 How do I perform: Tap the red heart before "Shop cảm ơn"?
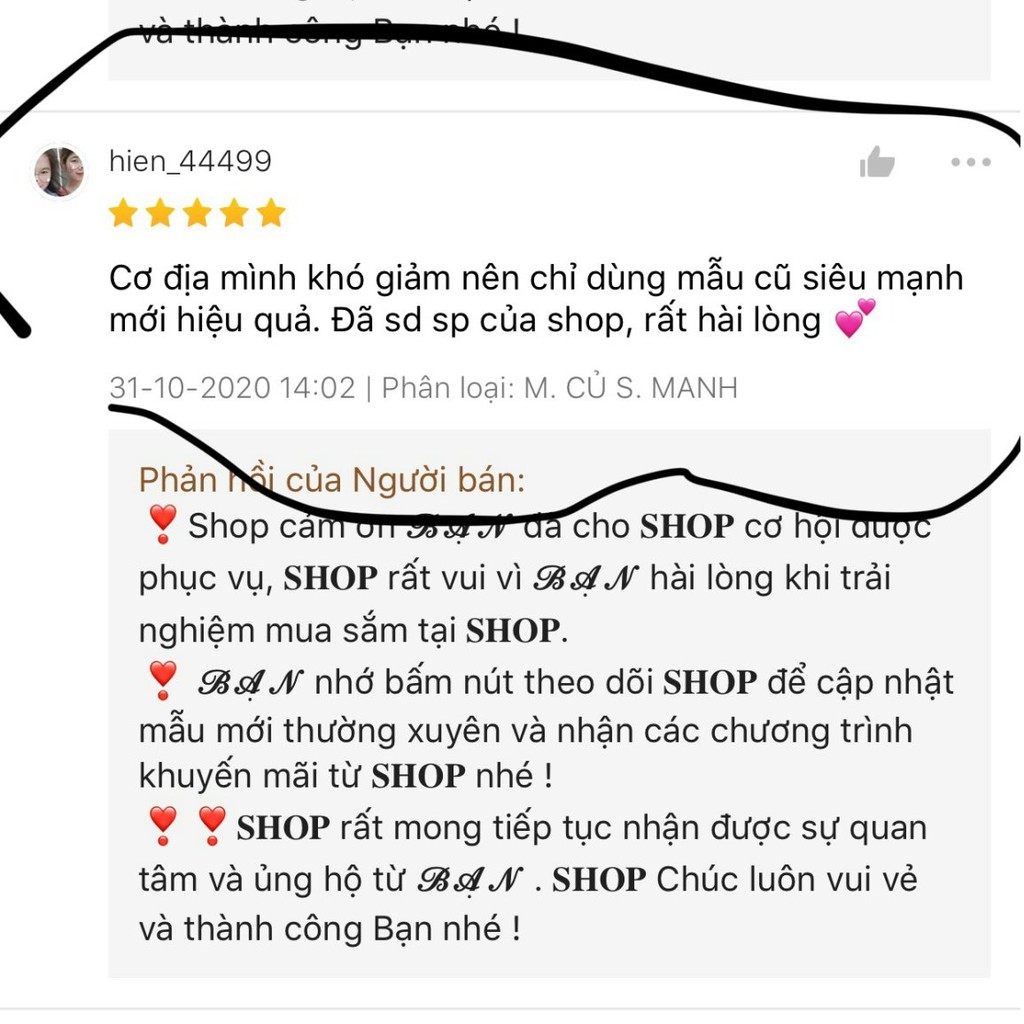click(162, 524)
